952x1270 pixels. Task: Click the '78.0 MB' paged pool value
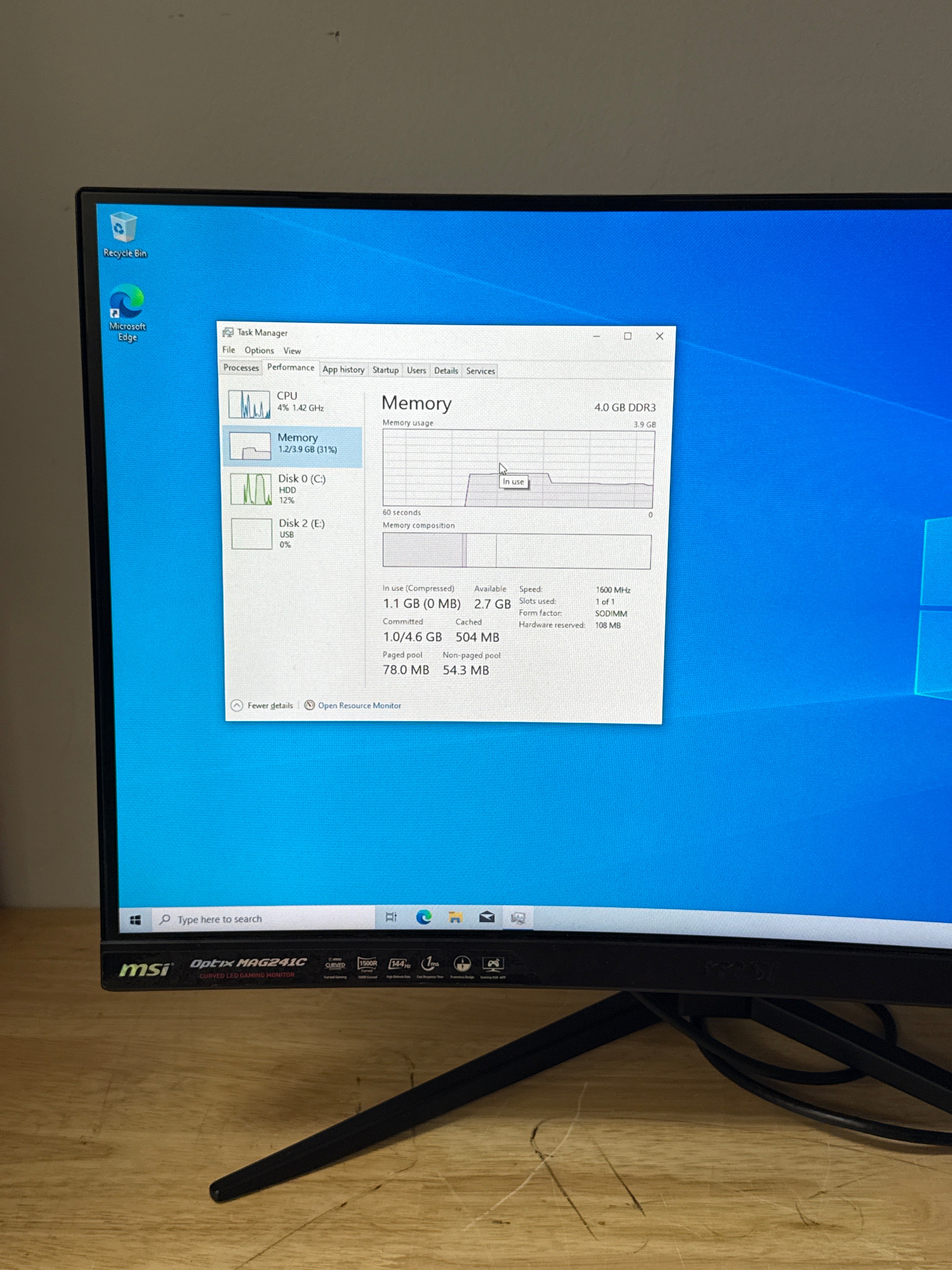pyautogui.click(x=406, y=670)
